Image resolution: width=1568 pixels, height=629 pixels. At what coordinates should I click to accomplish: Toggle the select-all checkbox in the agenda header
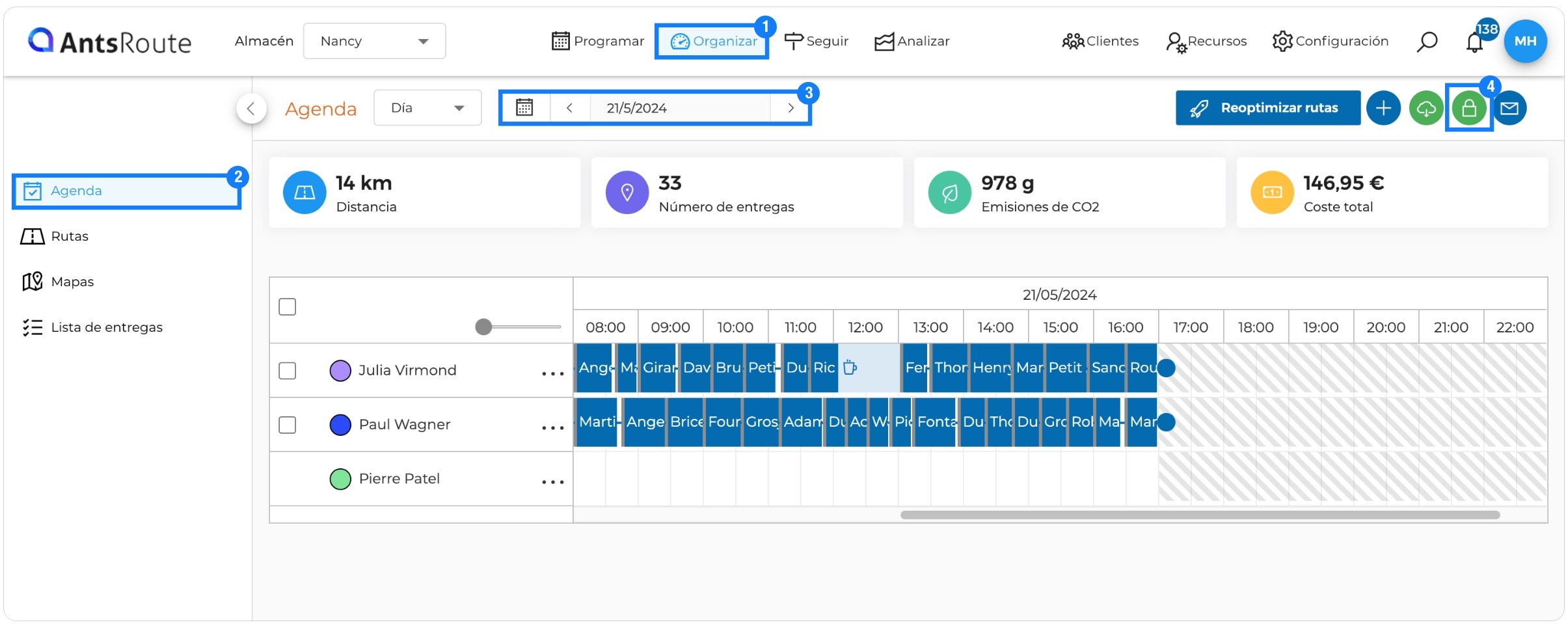coord(288,307)
